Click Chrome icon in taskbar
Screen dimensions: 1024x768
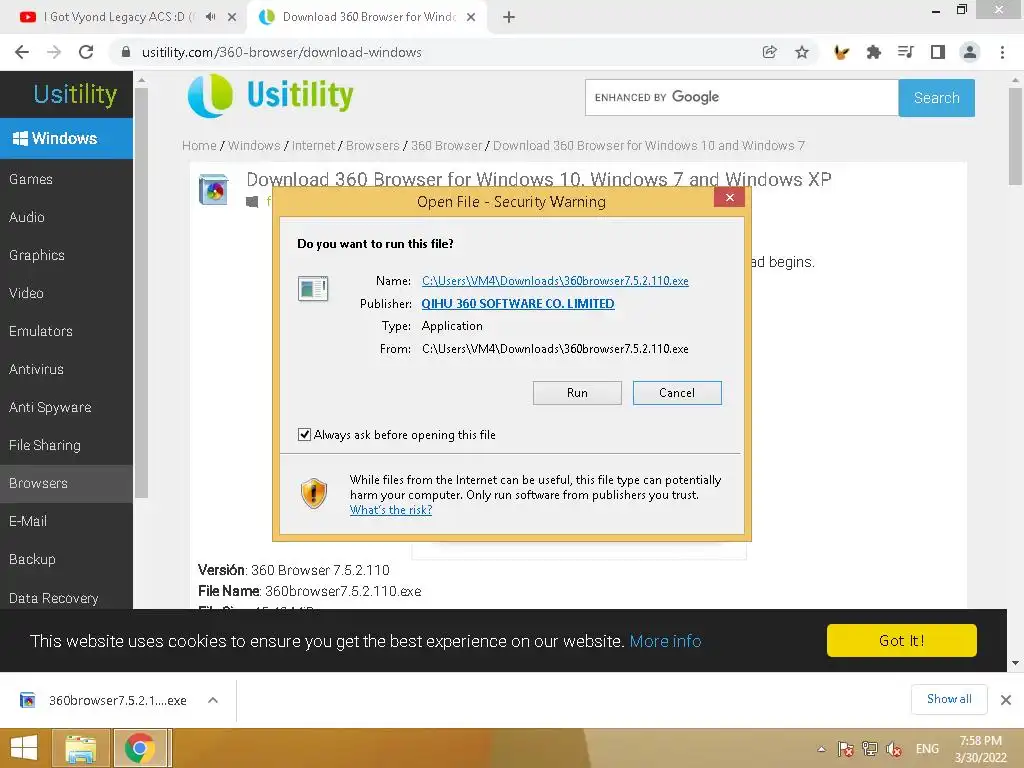(x=140, y=748)
